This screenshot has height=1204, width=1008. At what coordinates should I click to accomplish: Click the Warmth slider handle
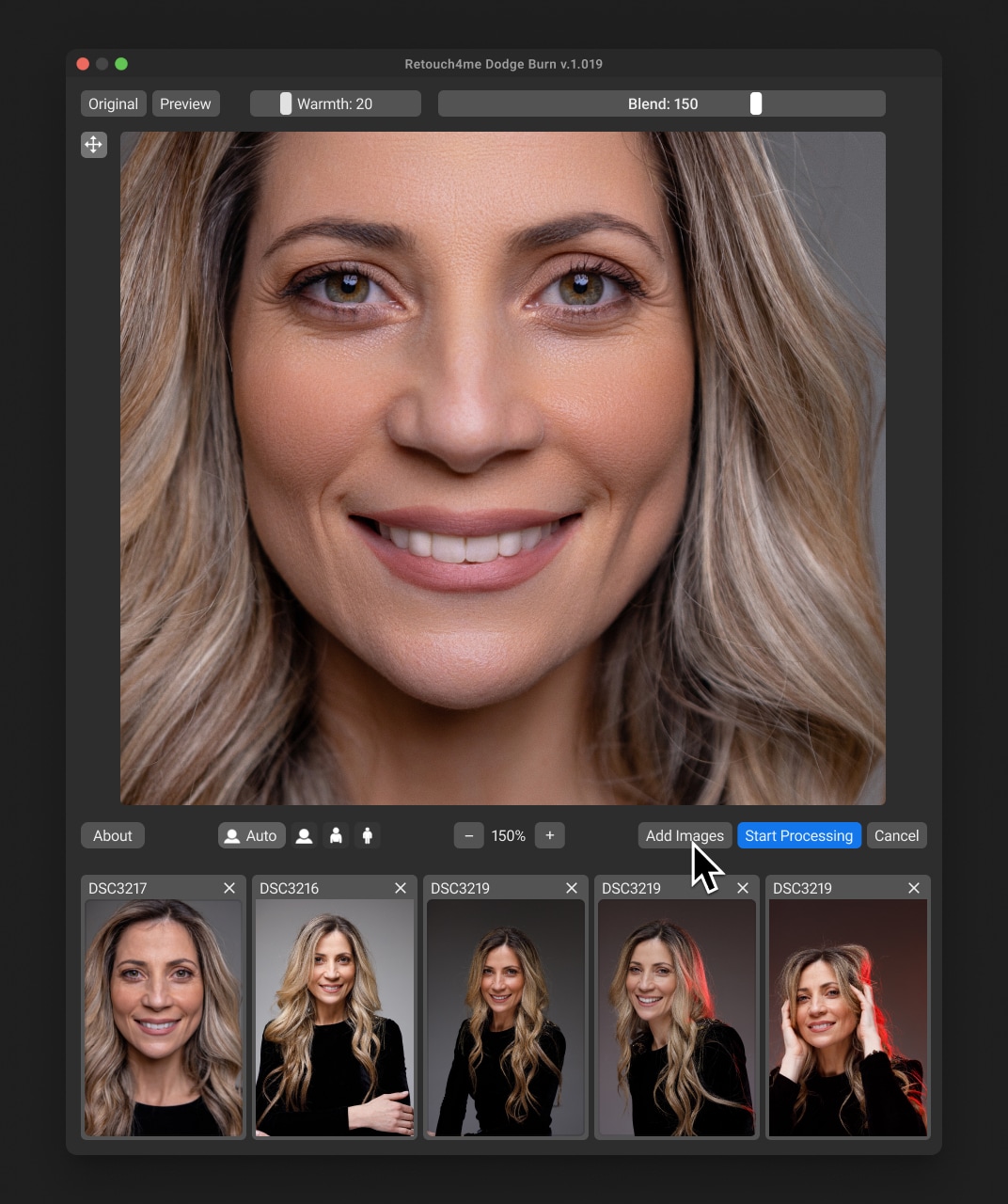tap(286, 103)
